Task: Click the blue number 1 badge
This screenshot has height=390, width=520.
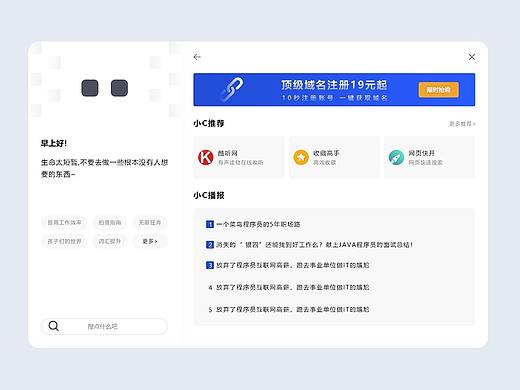Action: 210,224
